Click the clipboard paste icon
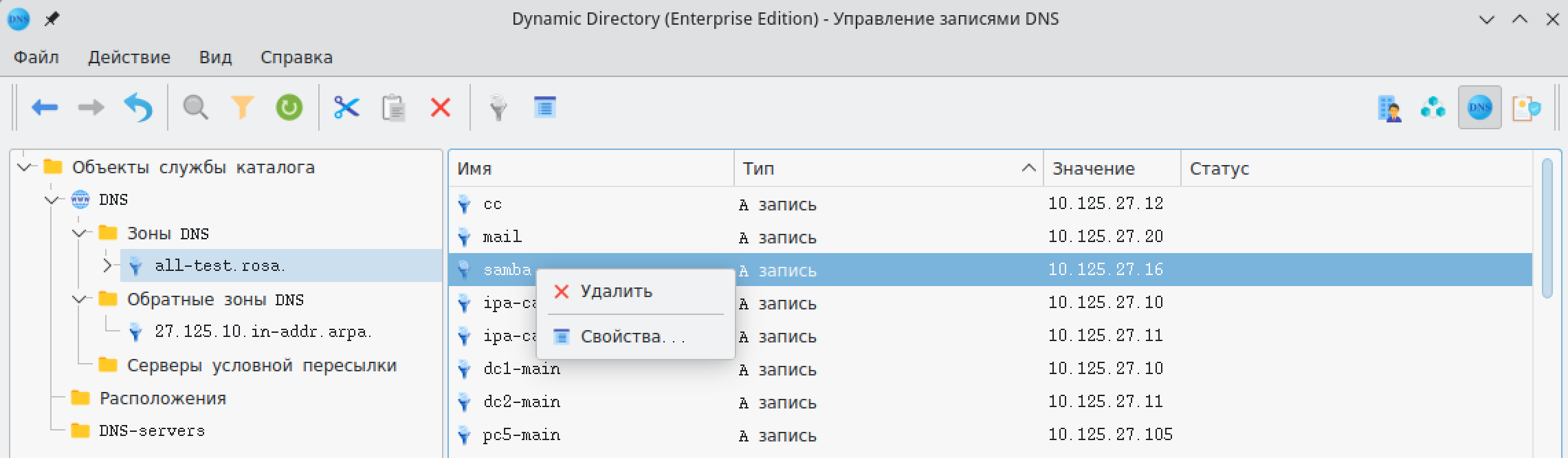 (393, 108)
